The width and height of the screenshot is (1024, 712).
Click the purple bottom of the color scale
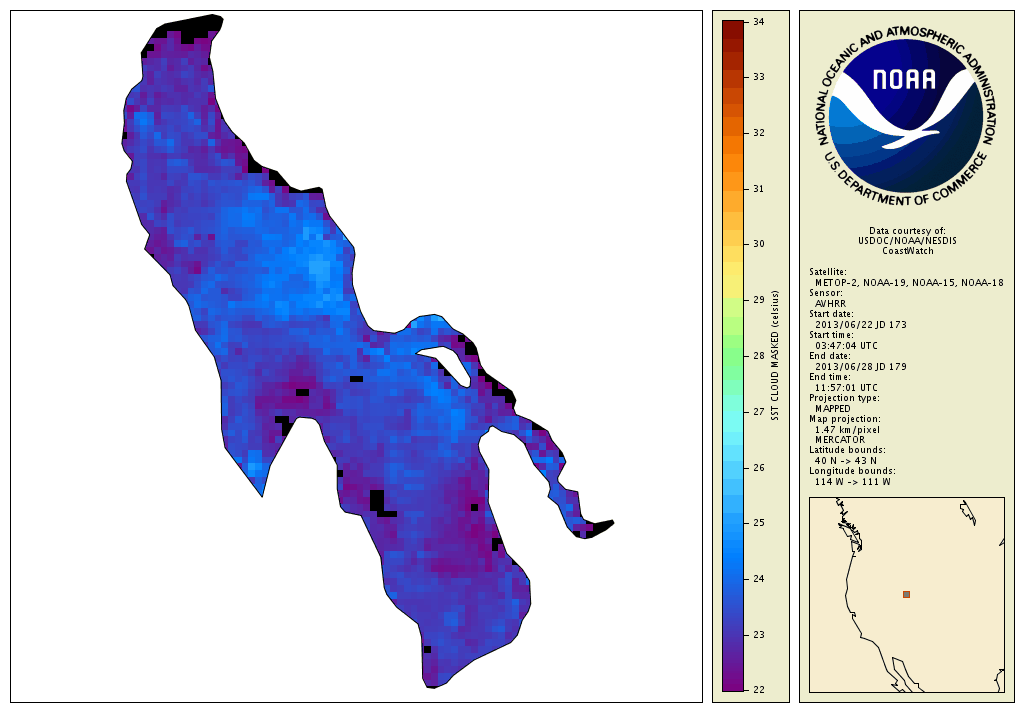[733, 686]
